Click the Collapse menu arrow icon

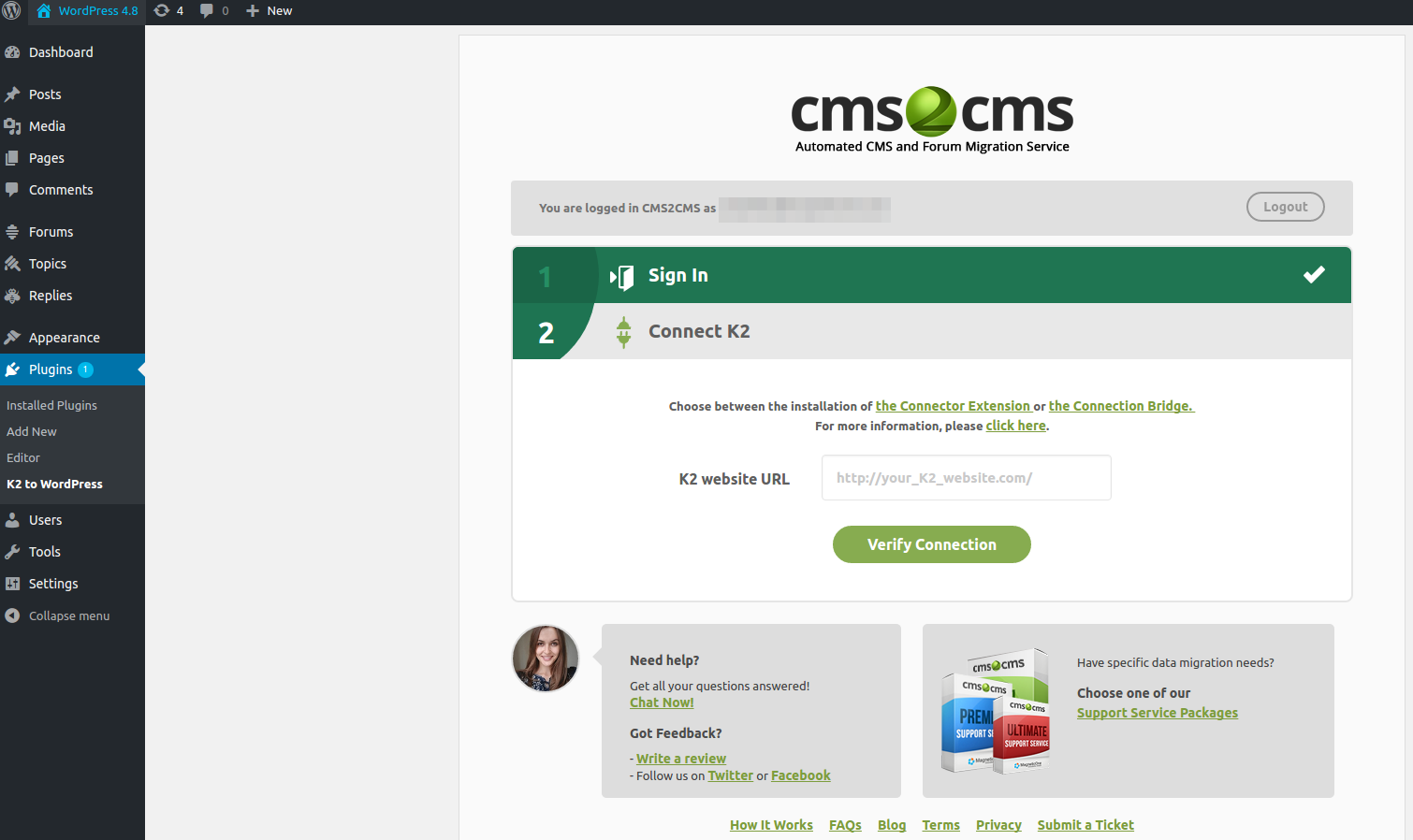pyautogui.click(x=12, y=616)
